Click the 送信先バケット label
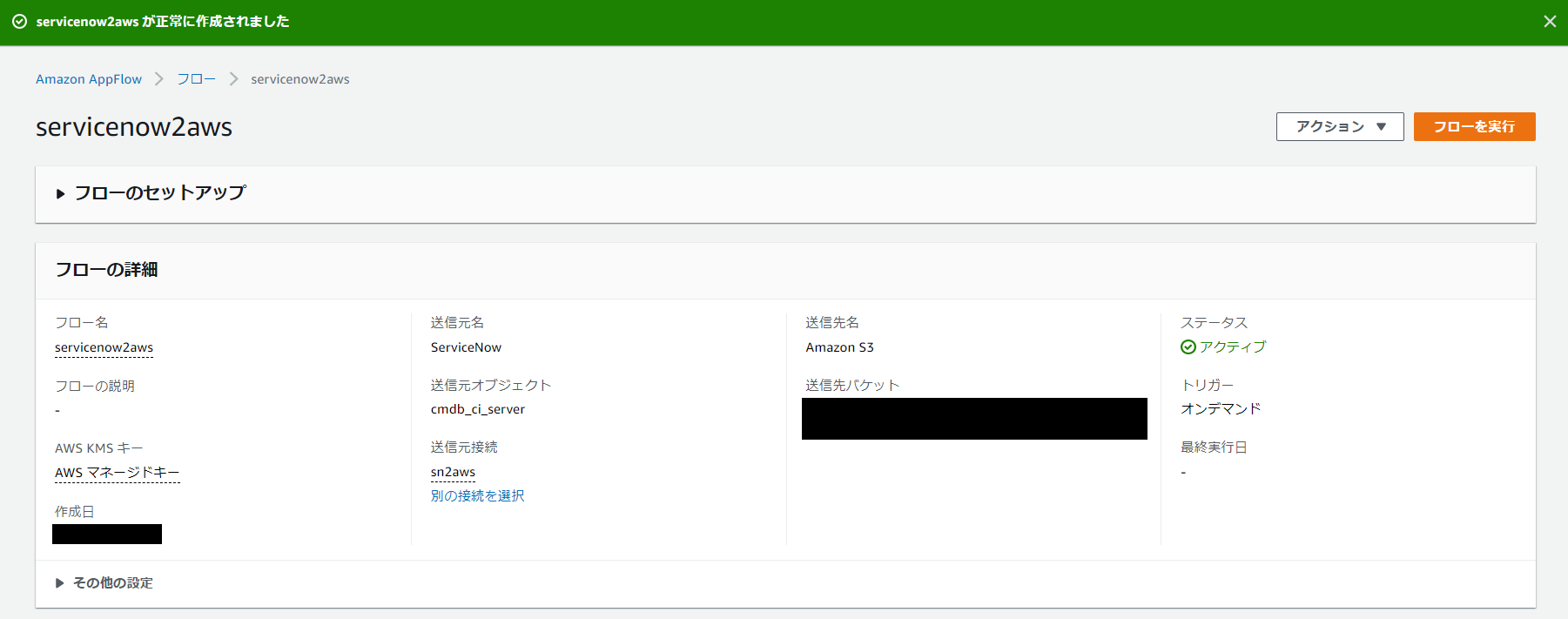 click(852, 385)
